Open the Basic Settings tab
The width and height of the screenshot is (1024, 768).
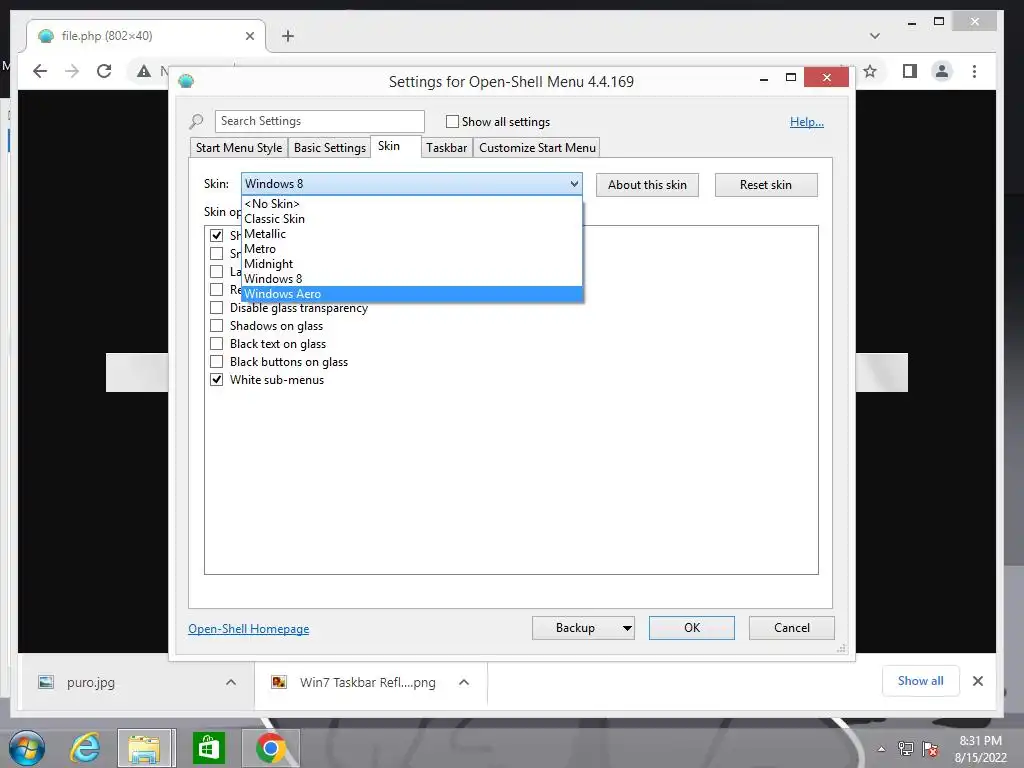tap(330, 148)
